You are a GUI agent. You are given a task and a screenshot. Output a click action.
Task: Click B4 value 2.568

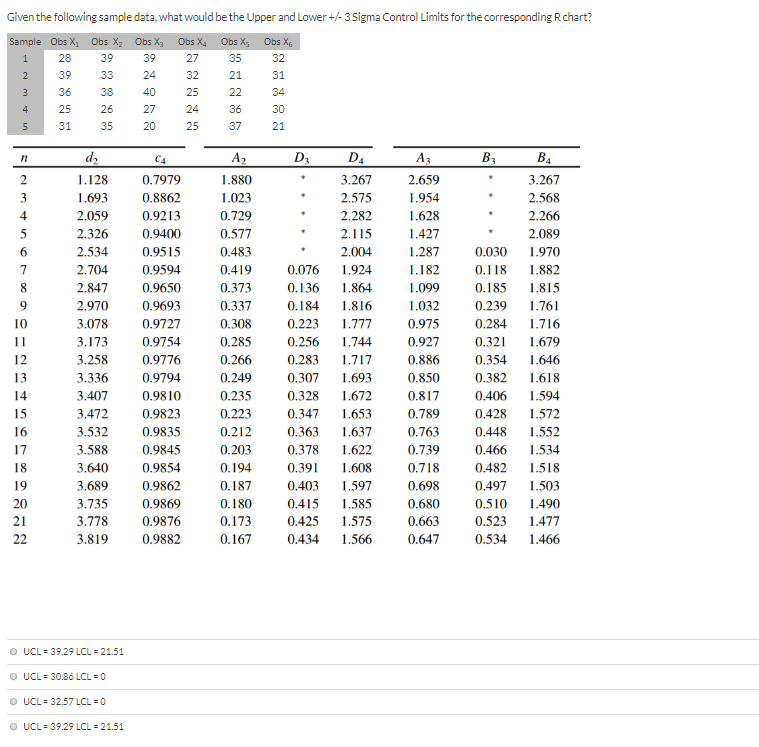[544, 198]
